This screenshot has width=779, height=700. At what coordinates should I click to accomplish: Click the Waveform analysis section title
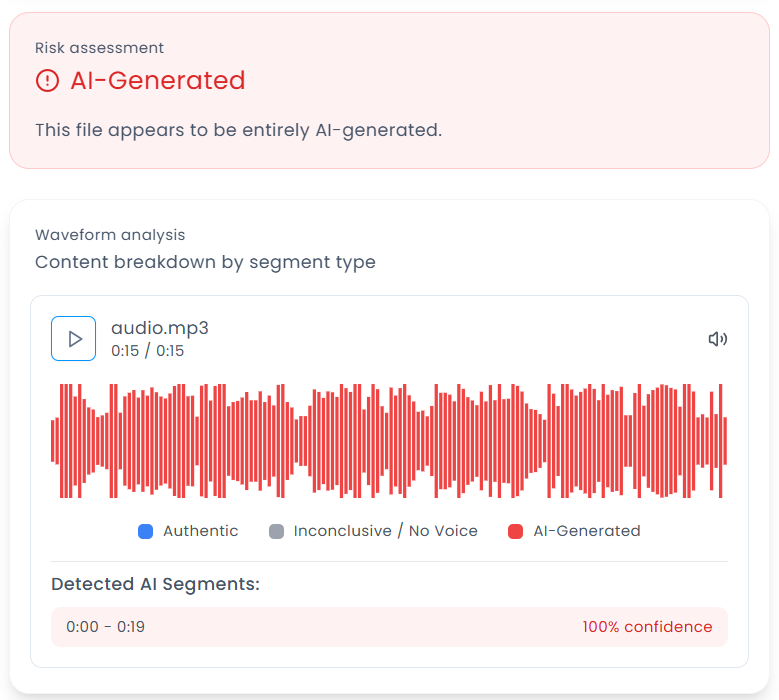110,235
